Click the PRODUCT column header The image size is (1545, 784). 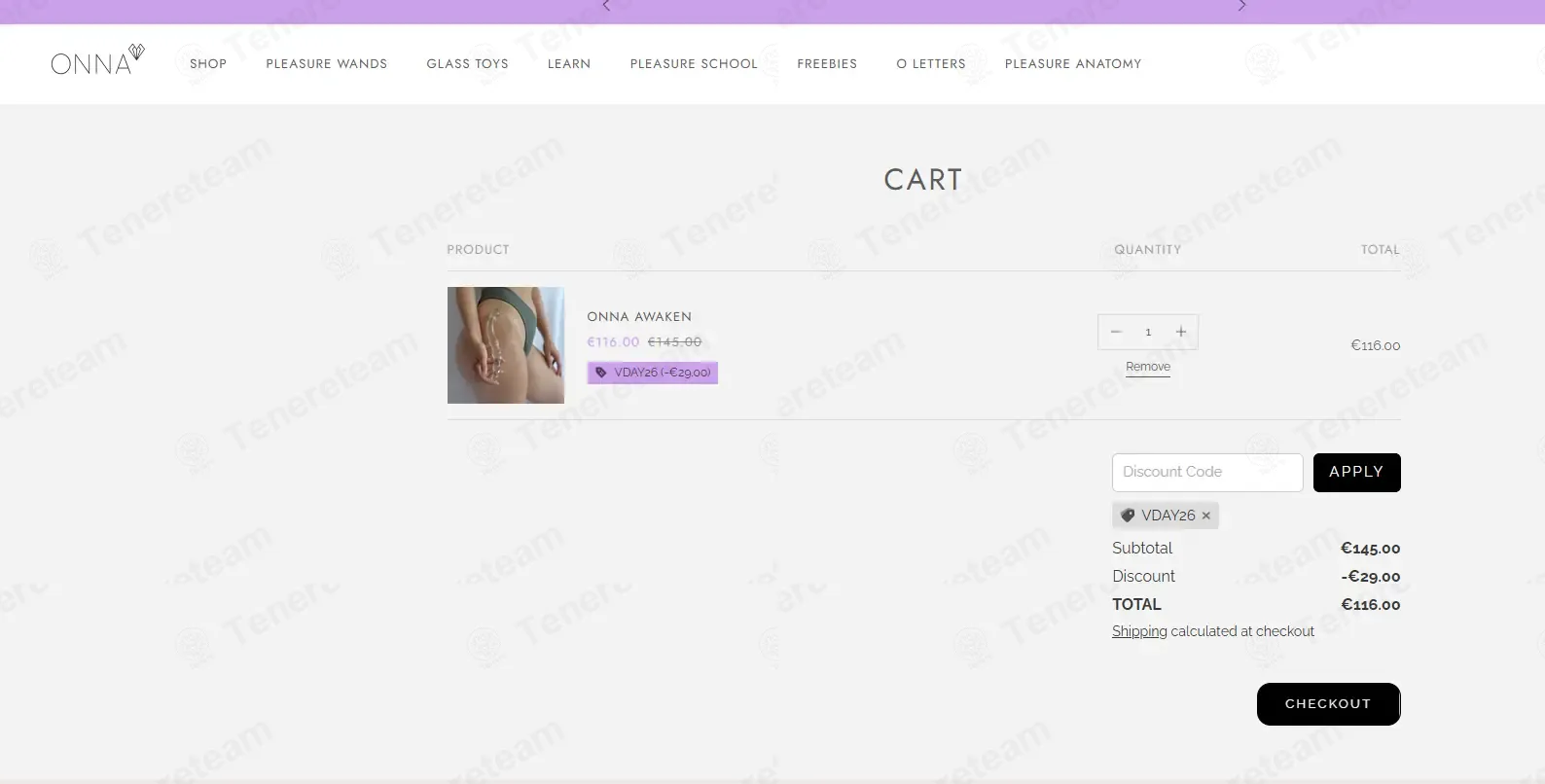click(478, 250)
